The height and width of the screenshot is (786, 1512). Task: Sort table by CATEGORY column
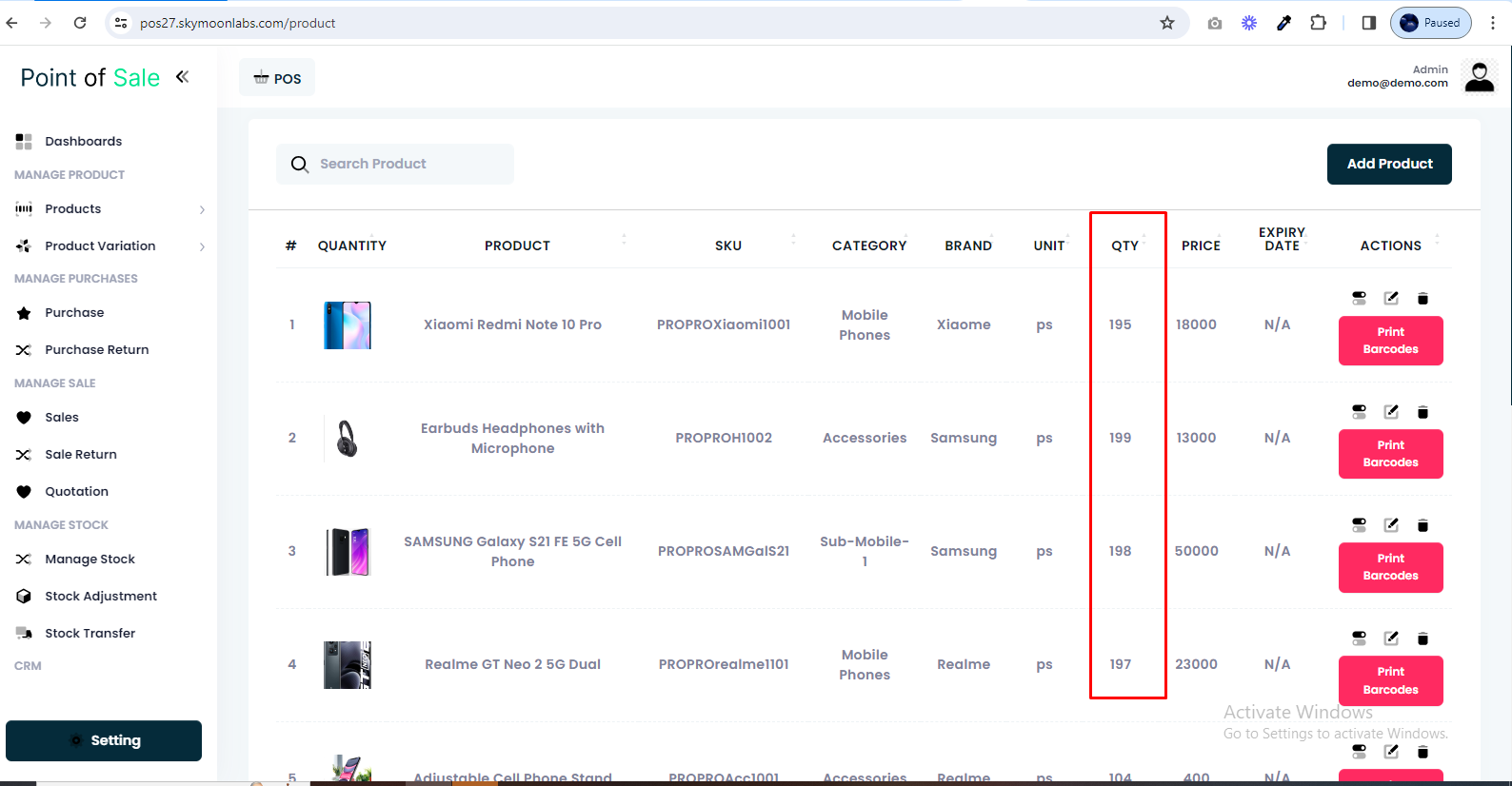click(869, 246)
